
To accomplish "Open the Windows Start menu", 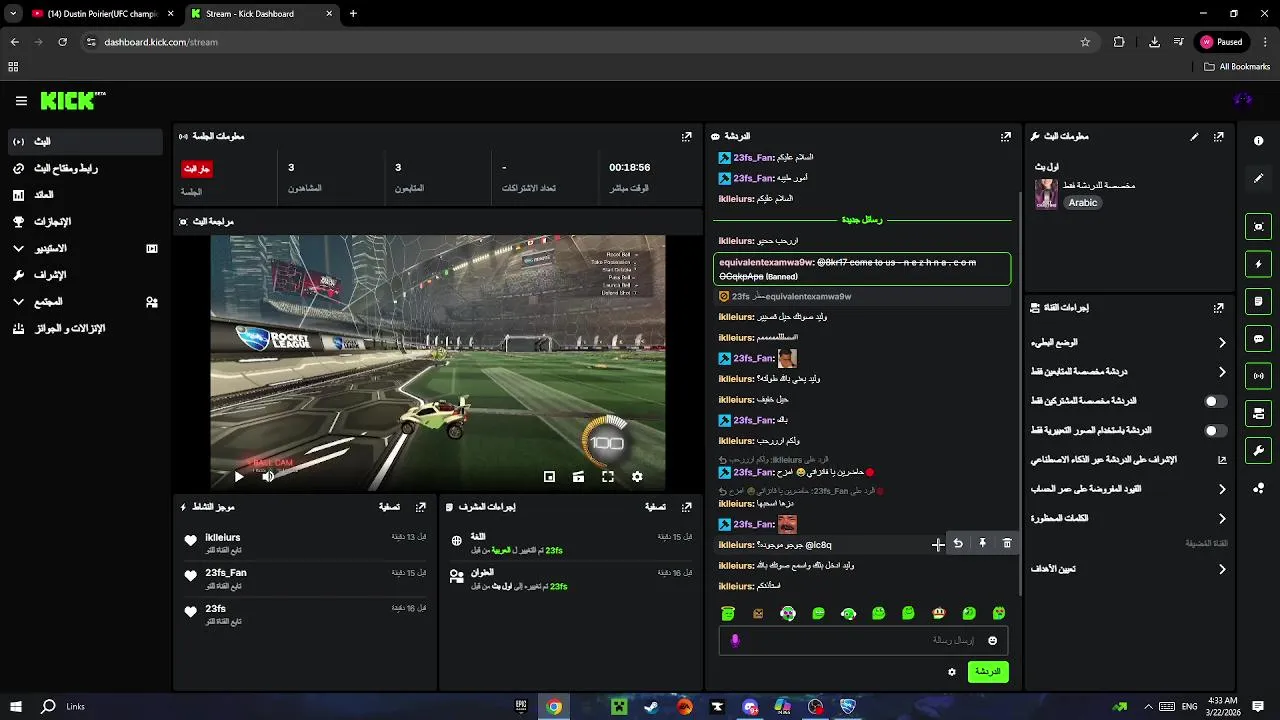I will [x=15, y=706].
